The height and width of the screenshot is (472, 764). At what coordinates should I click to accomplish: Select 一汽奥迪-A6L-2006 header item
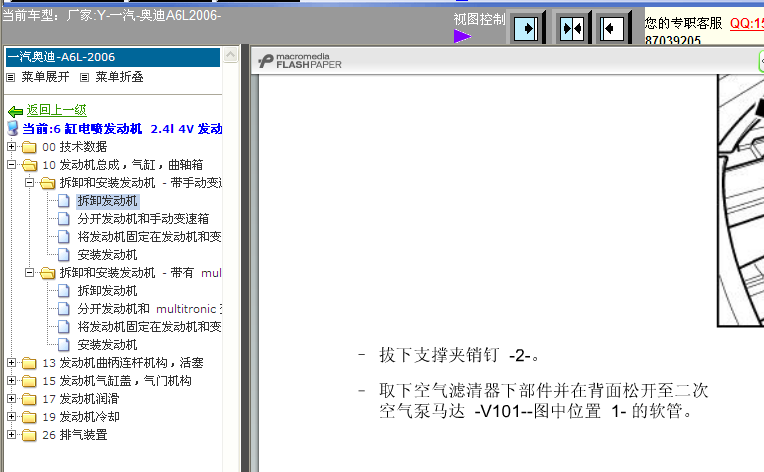click(x=113, y=57)
